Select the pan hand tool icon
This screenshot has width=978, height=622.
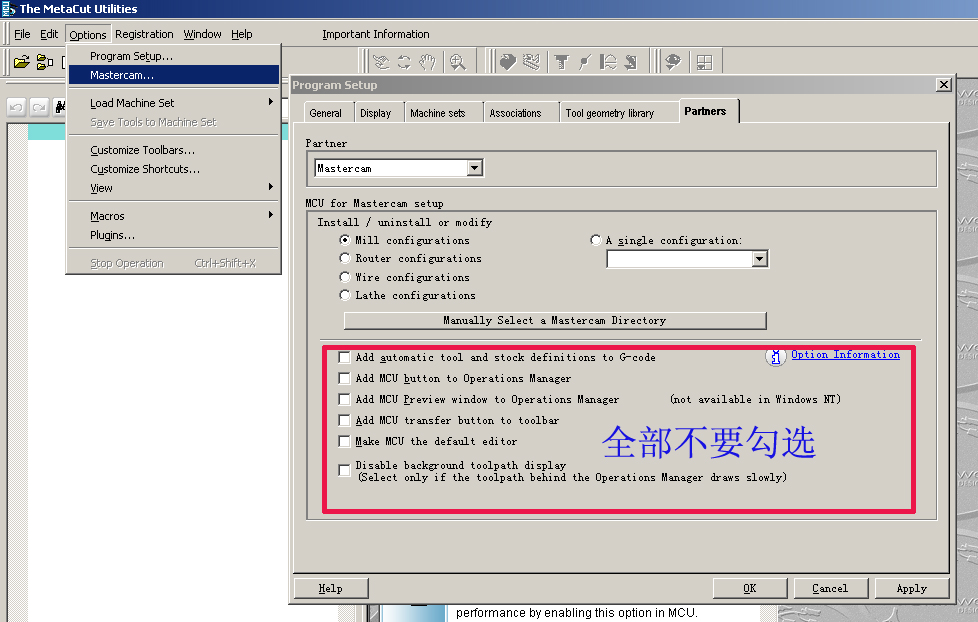[x=427, y=62]
